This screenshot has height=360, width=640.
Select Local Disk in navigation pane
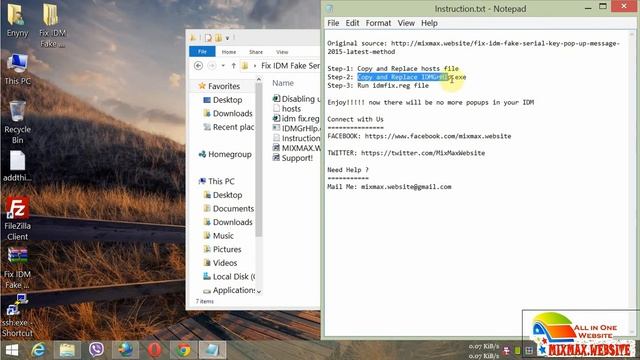pyautogui.click(x=229, y=277)
